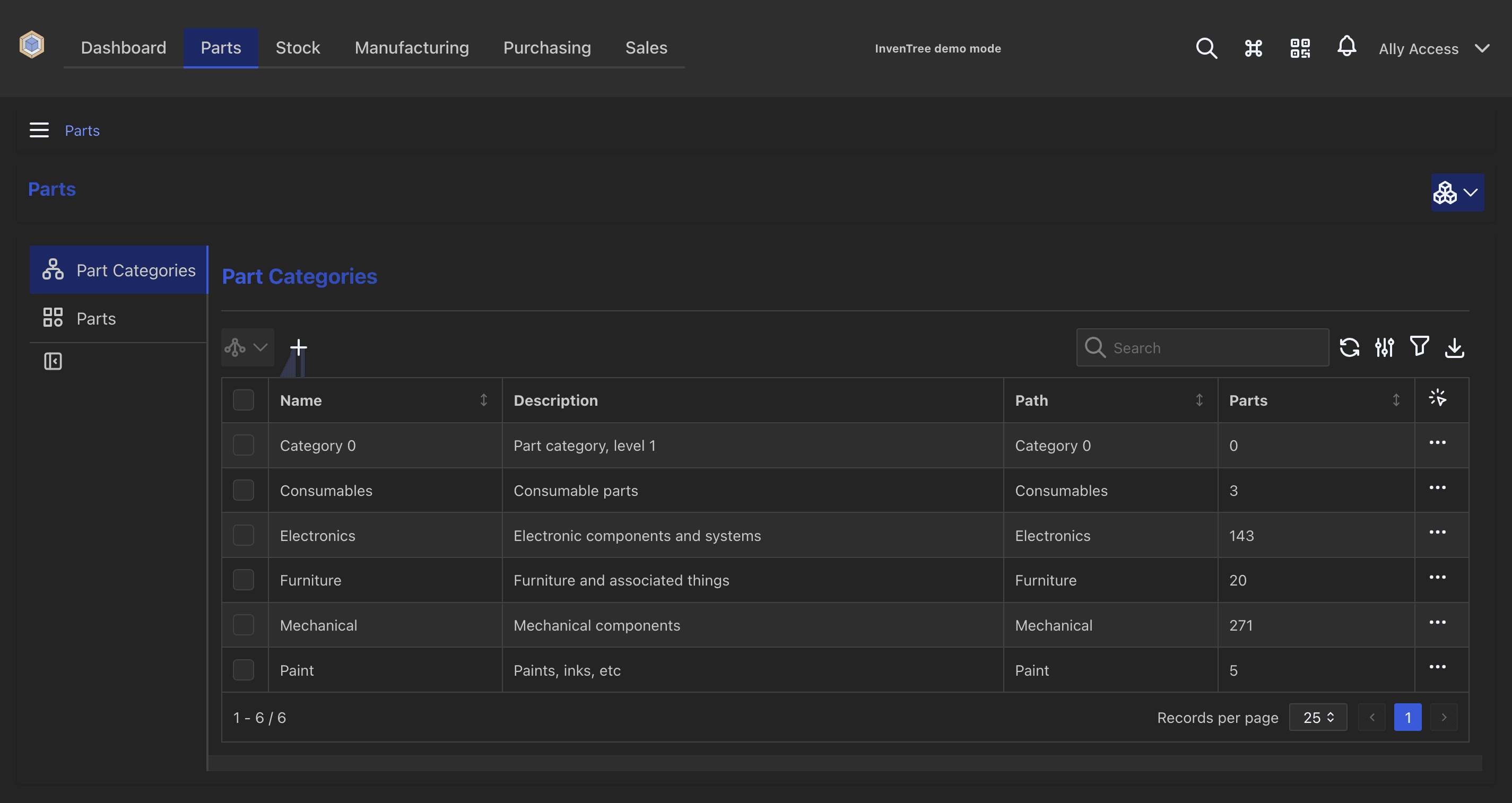Select Parts in the left sidebar
This screenshot has height=803, width=1512.
pyautogui.click(x=118, y=318)
